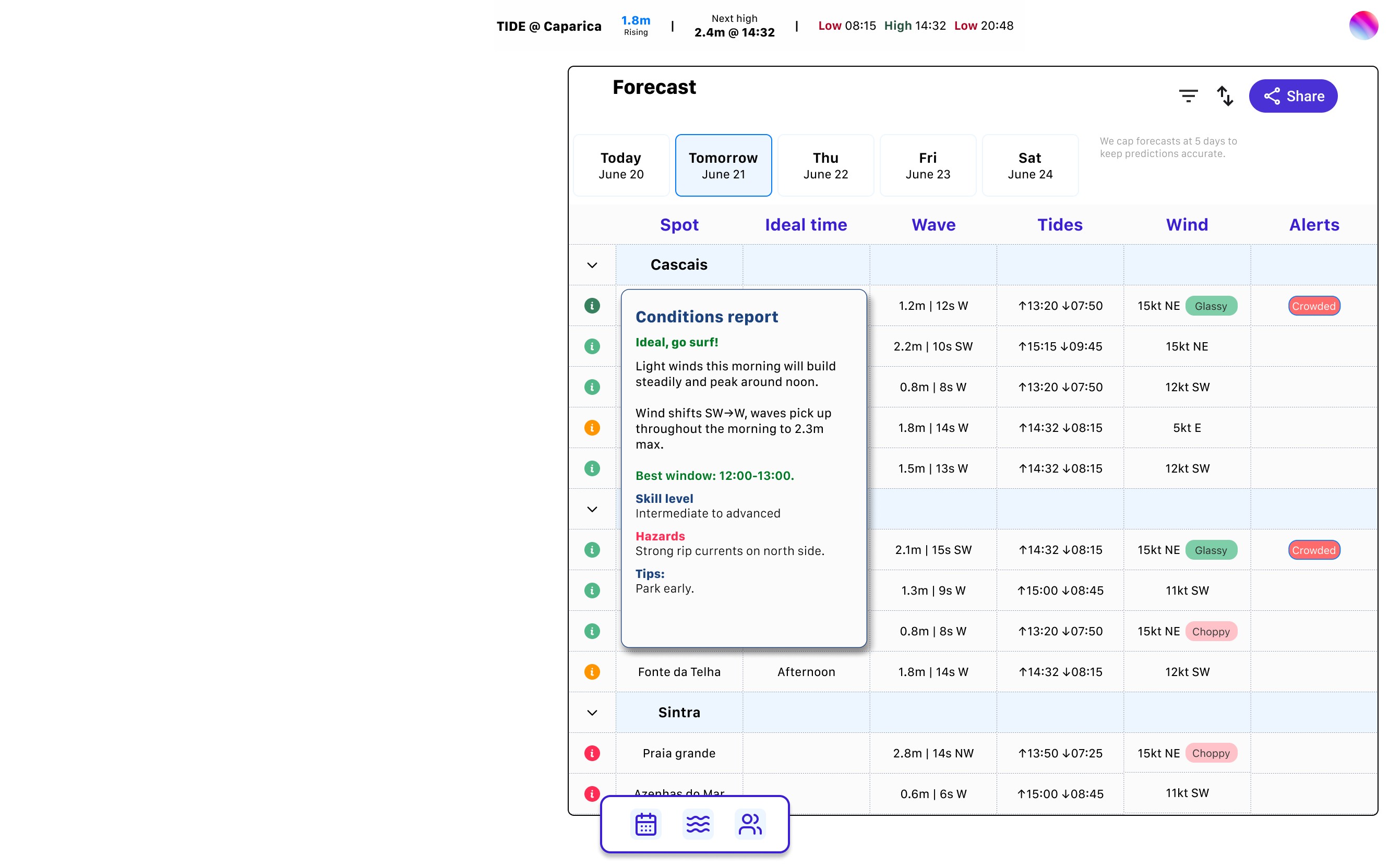Select the Sat June 24 tab
The width and height of the screenshot is (1389, 868).
[1029, 165]
